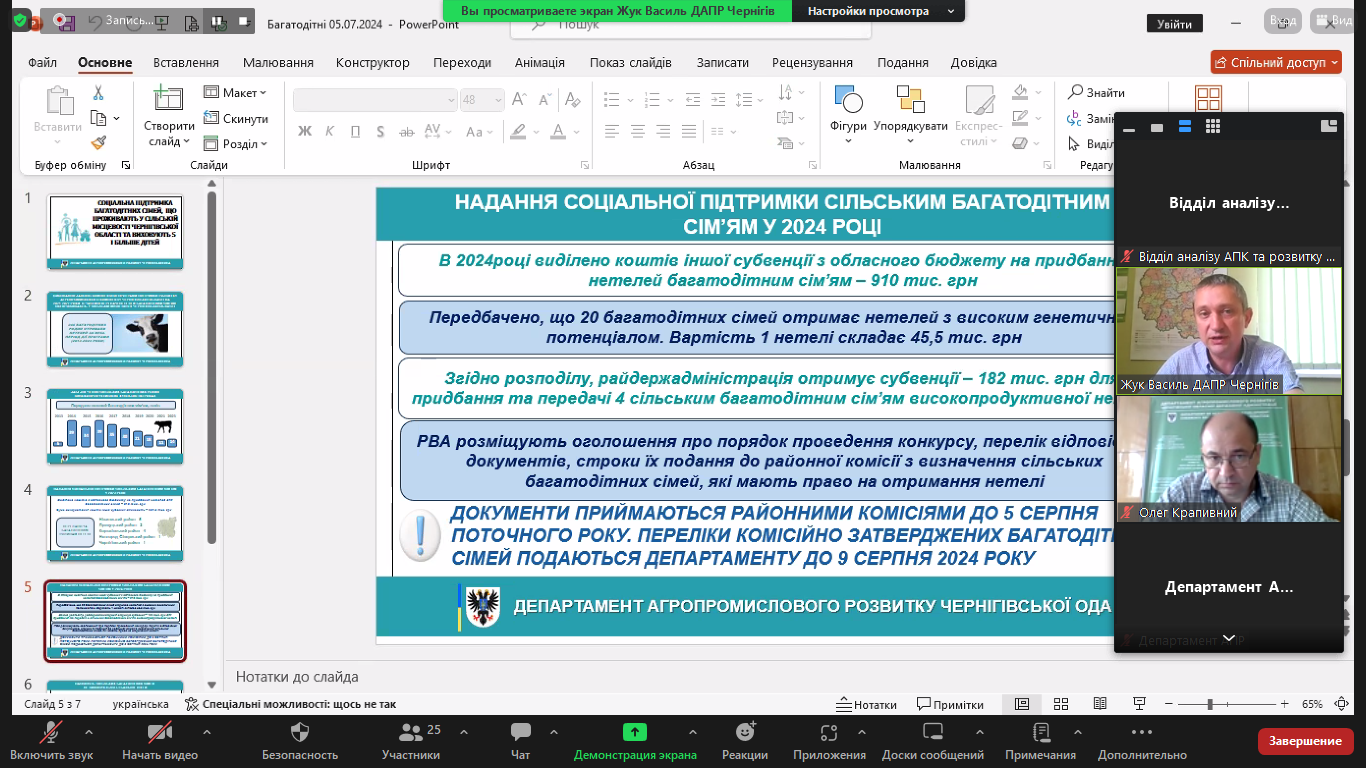
Task: Switch to the Конструктор tab
Action: [x=373, y=62]
